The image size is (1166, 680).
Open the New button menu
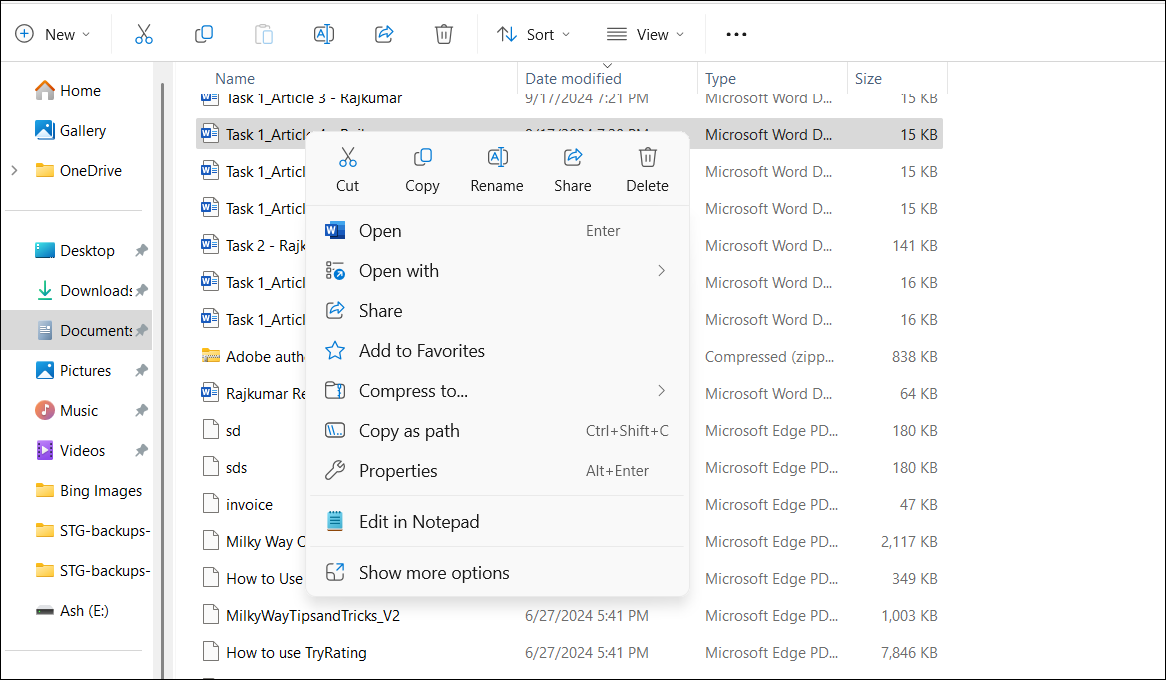point(53,34)
